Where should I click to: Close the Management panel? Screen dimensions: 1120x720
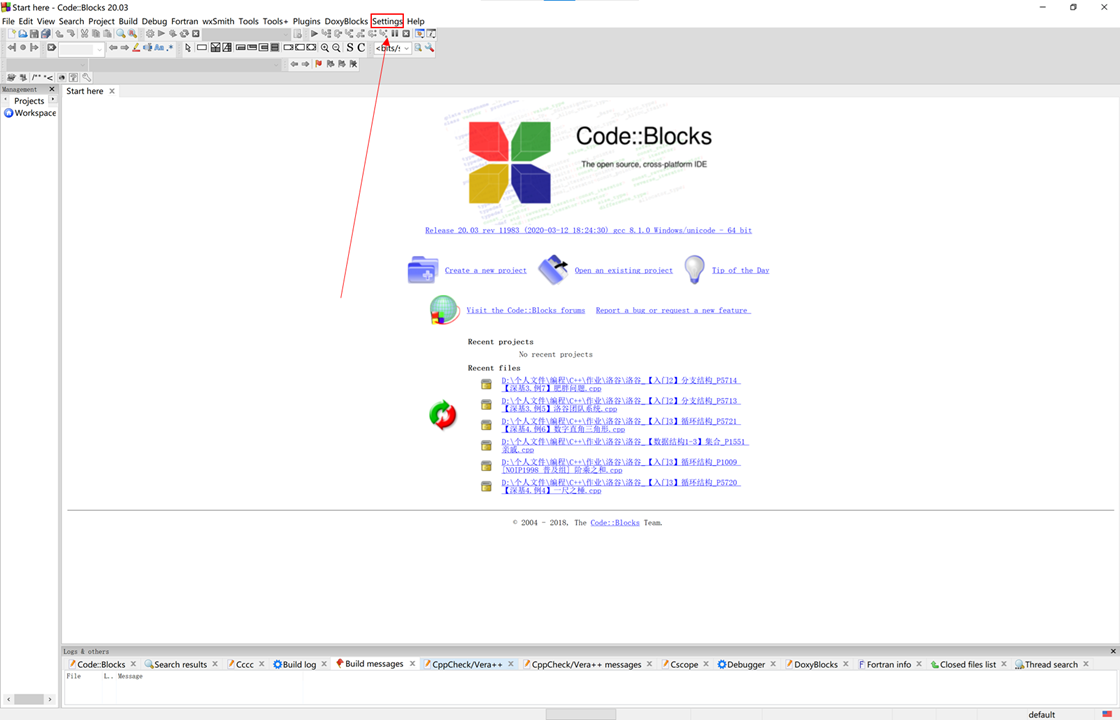click(x=51, y=89)
